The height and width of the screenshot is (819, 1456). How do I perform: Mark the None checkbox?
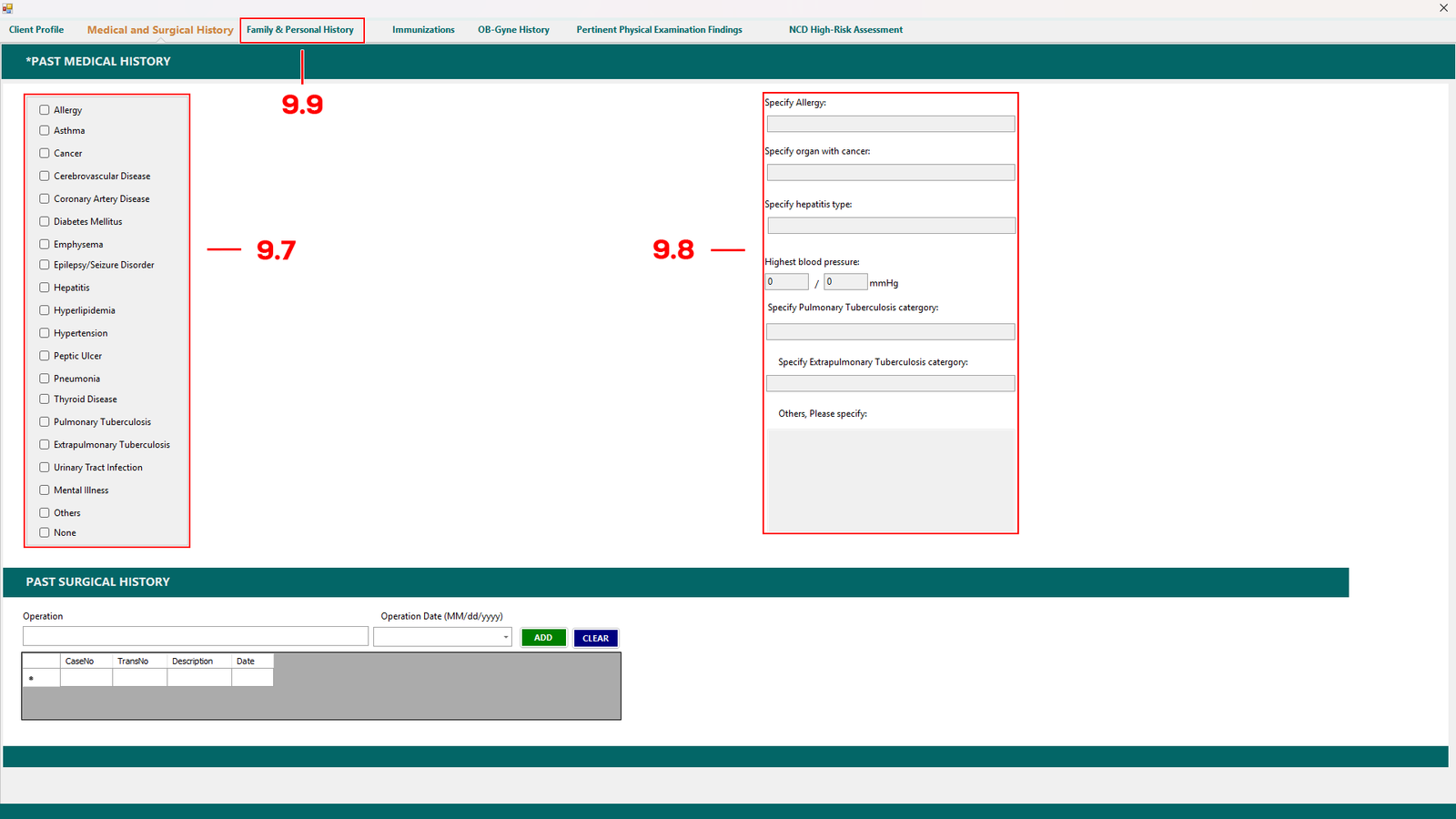tap(45, 533)
